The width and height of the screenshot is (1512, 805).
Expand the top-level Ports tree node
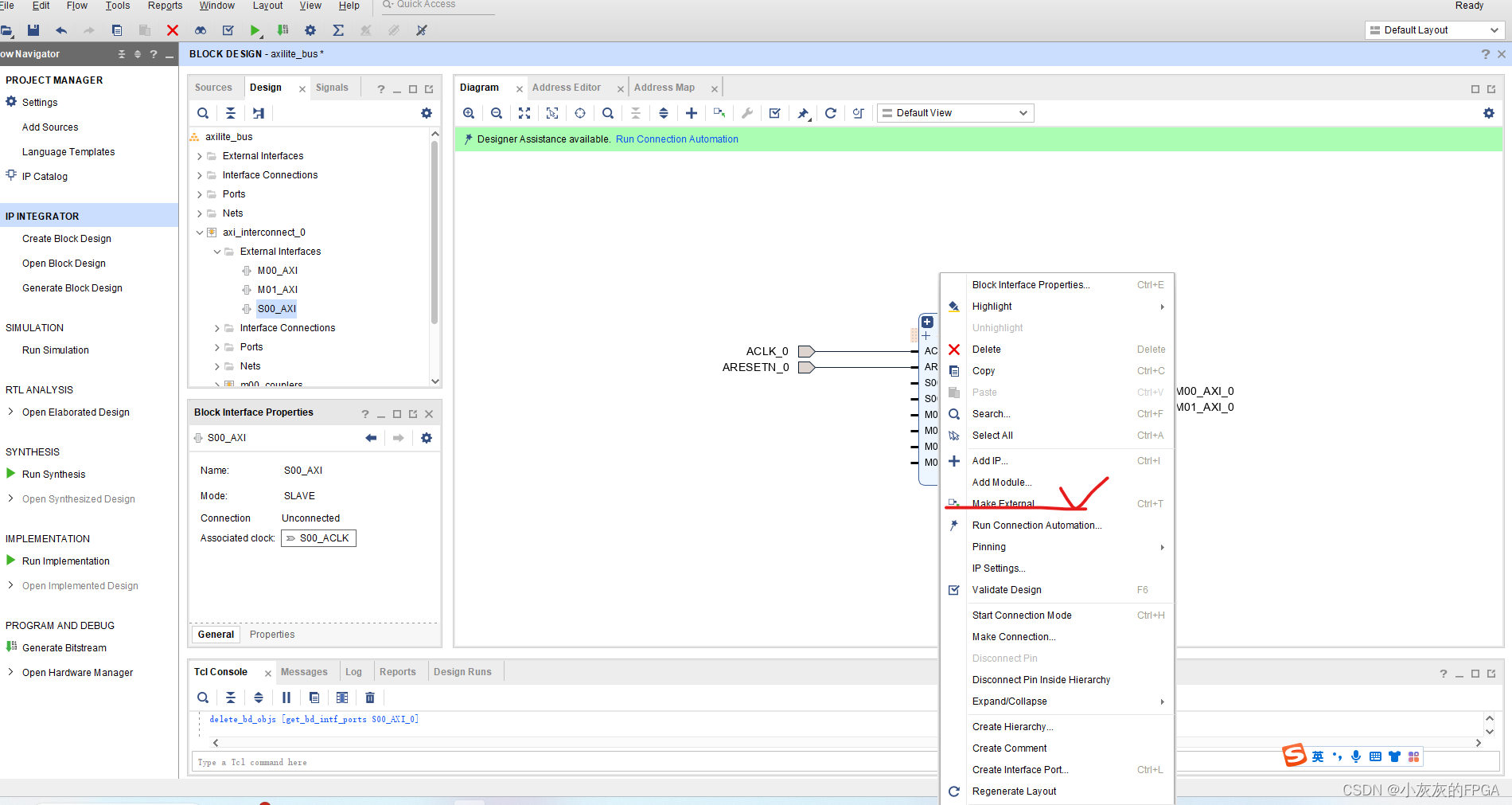200,194
